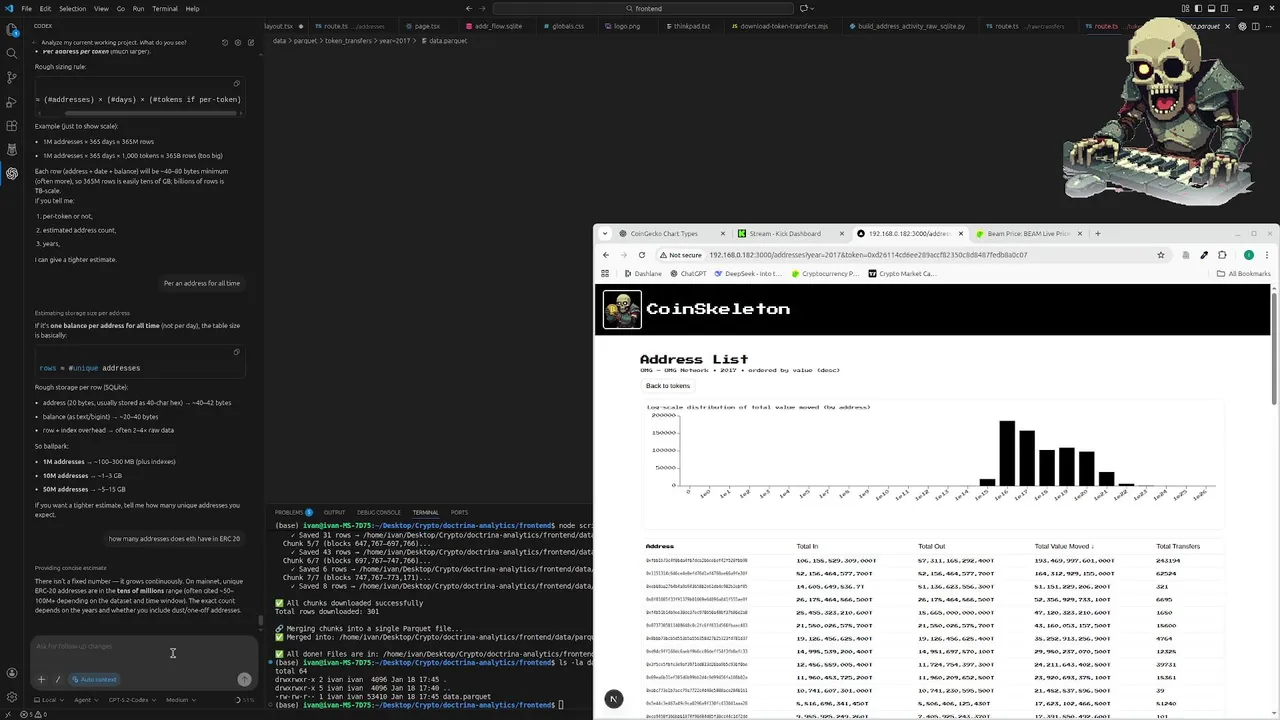Open the Chrome tab search chevron
Screen dimensions: 1280x720
(605, 234)
